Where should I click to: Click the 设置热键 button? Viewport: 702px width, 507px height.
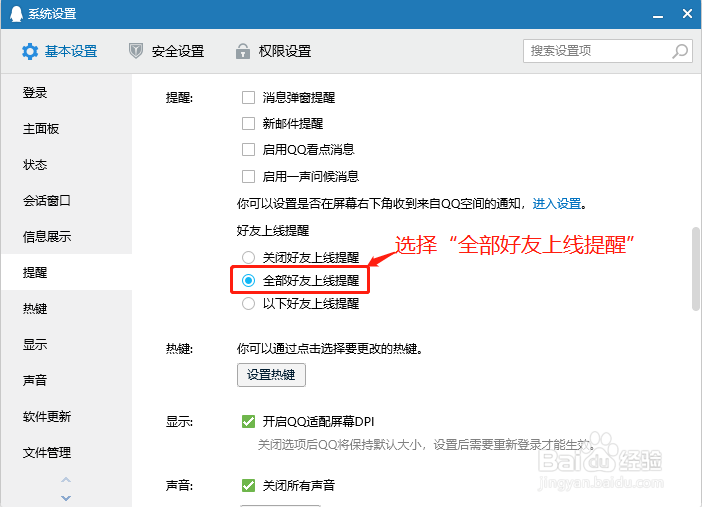coord(271,374)
